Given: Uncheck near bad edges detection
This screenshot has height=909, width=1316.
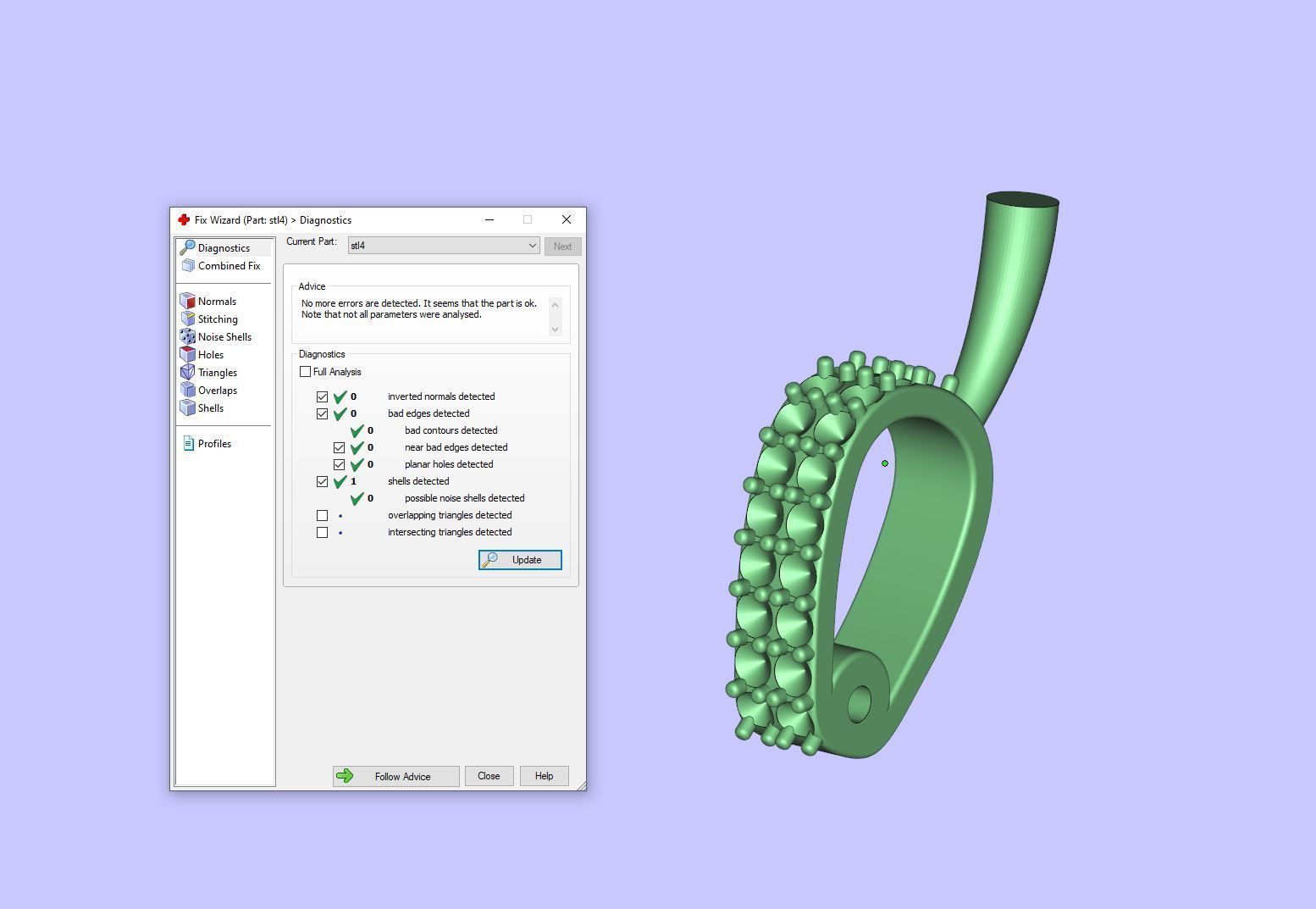Looking at the screenshot, I should (339, 447).
